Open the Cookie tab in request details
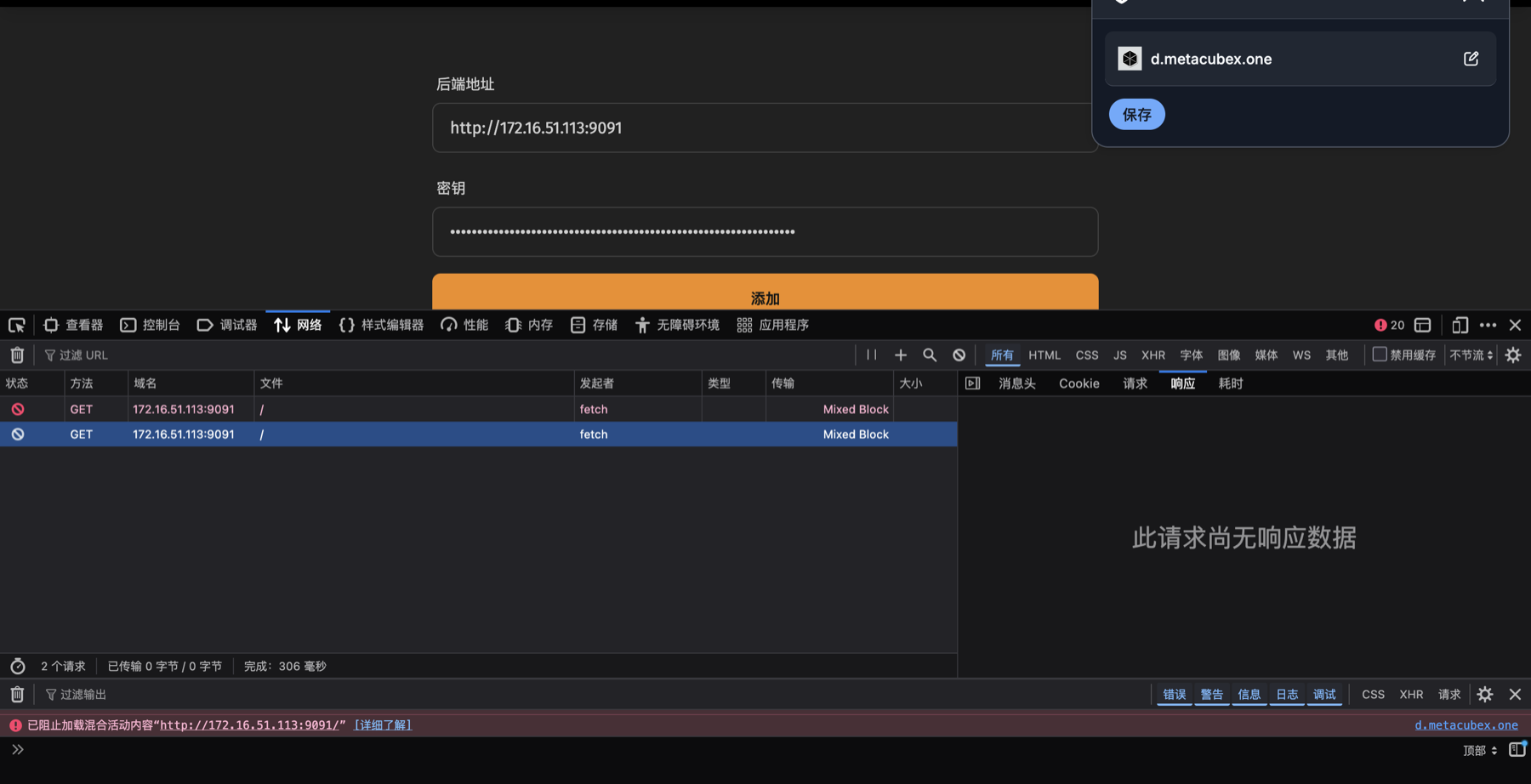Viewport: 1531px width, 784px height. [1079, 383]
